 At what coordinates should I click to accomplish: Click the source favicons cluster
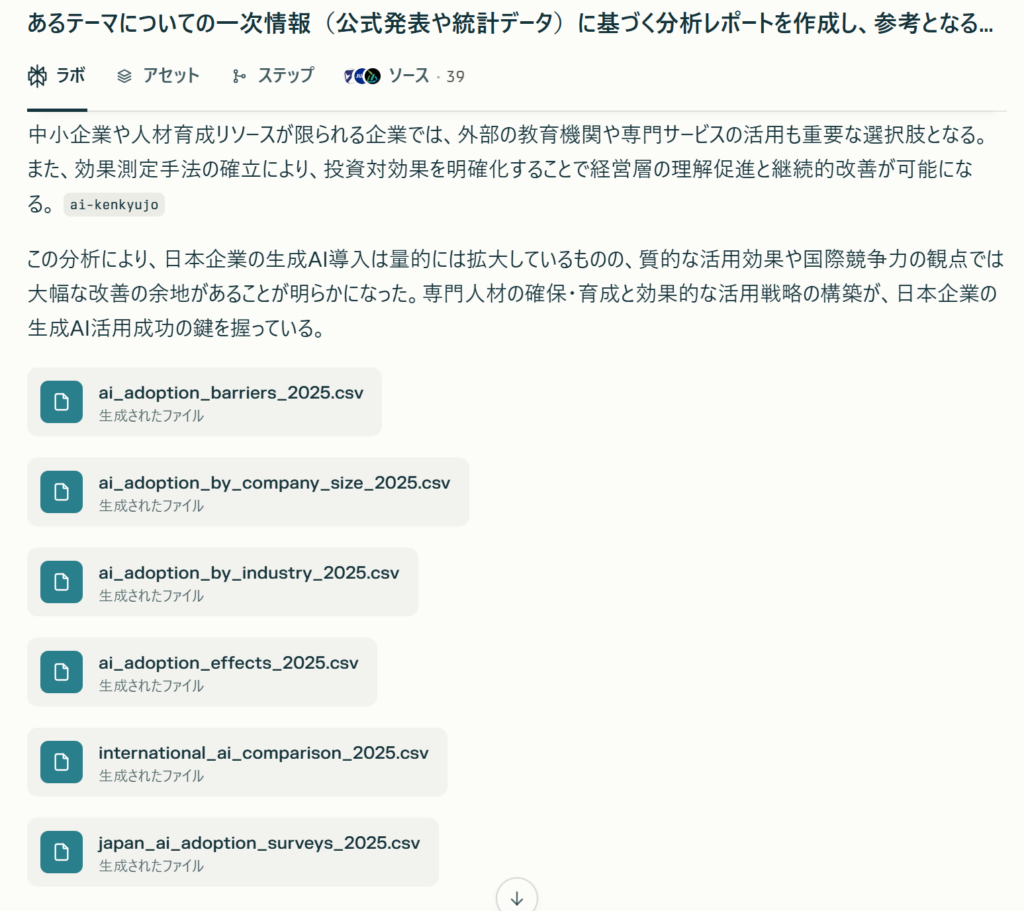[x=362, y=76]
